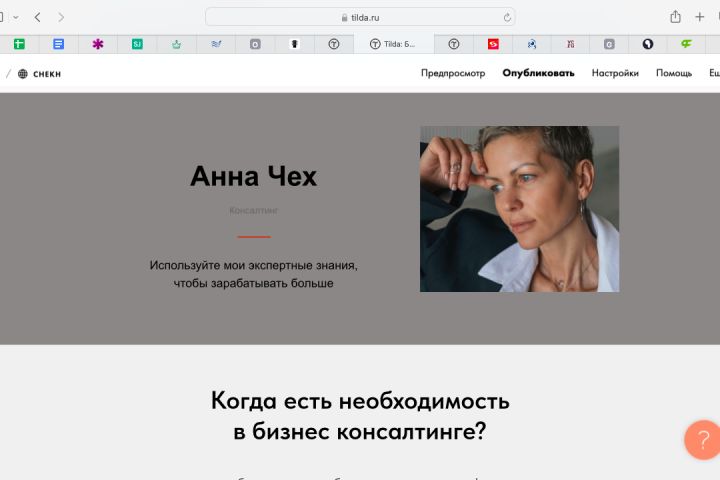Click Опубликовать to publish page
The height and width of the screenshot is (480, 720).
(538, 73)
